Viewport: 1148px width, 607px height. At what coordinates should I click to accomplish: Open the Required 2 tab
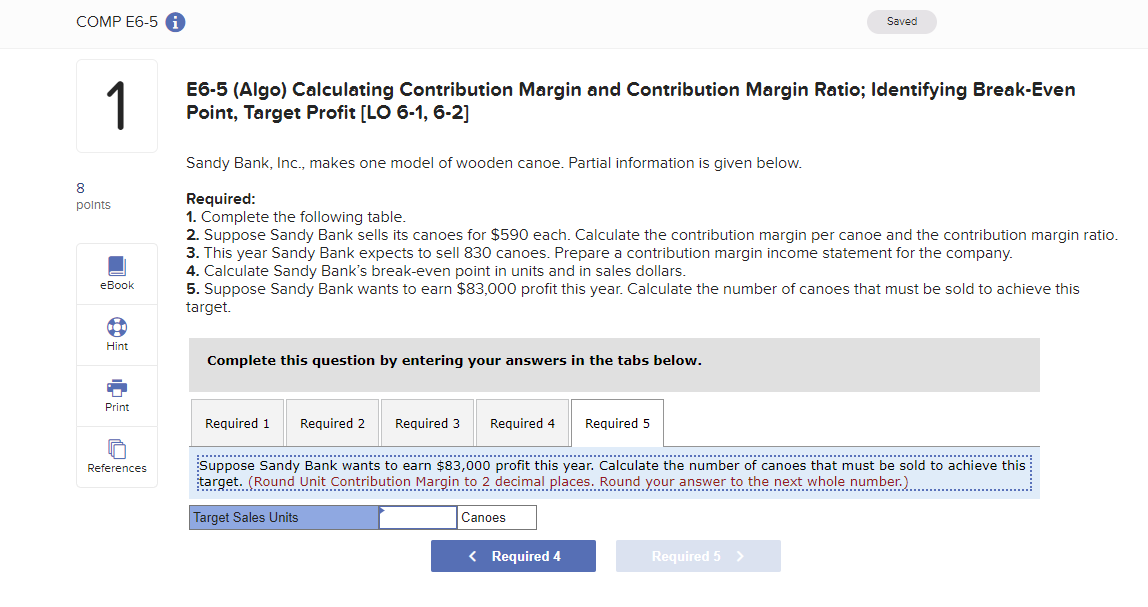tap(332, 422)
